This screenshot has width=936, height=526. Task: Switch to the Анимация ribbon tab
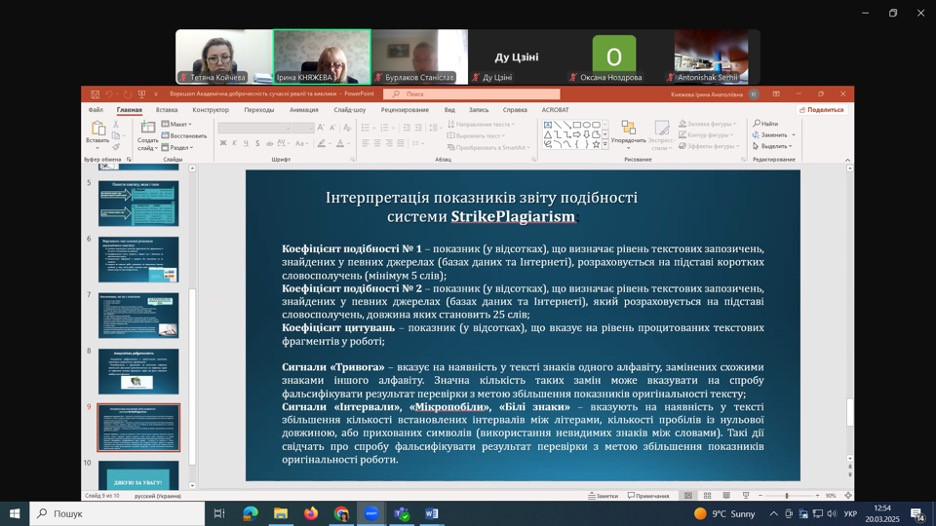click(x=304, y=110)
